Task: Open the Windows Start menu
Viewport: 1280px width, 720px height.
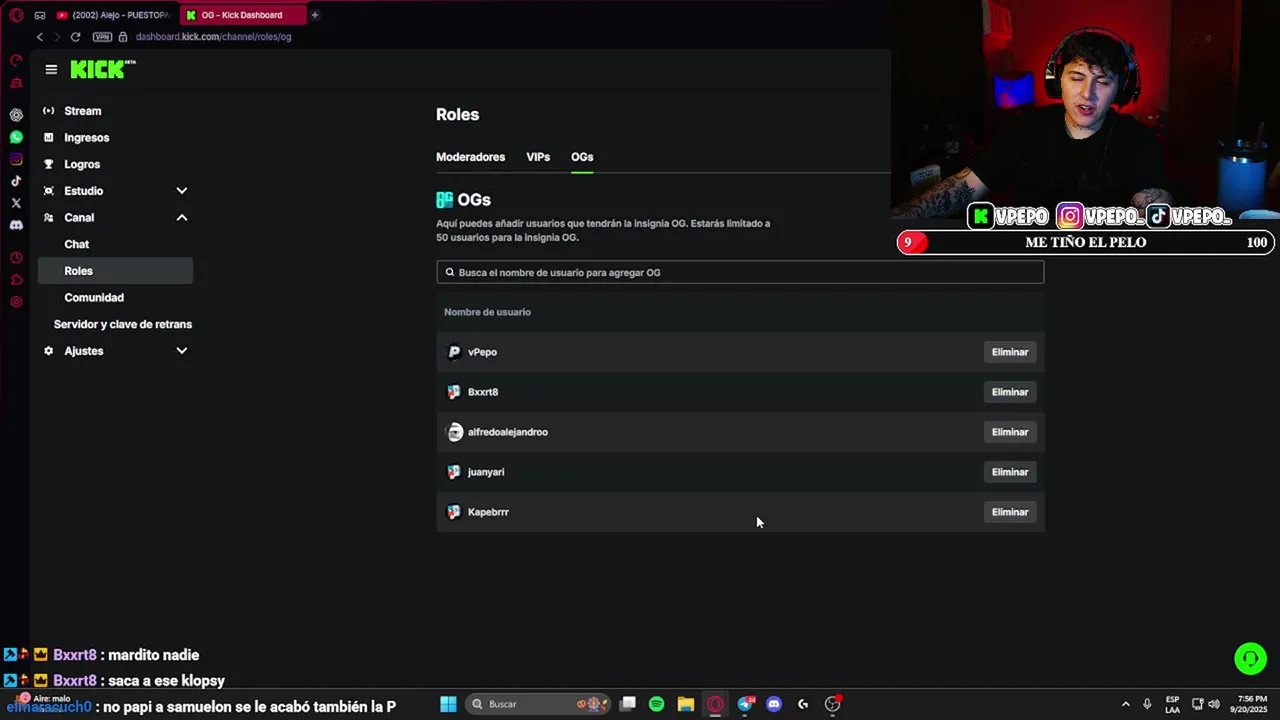Action: [x=449, y=704]
